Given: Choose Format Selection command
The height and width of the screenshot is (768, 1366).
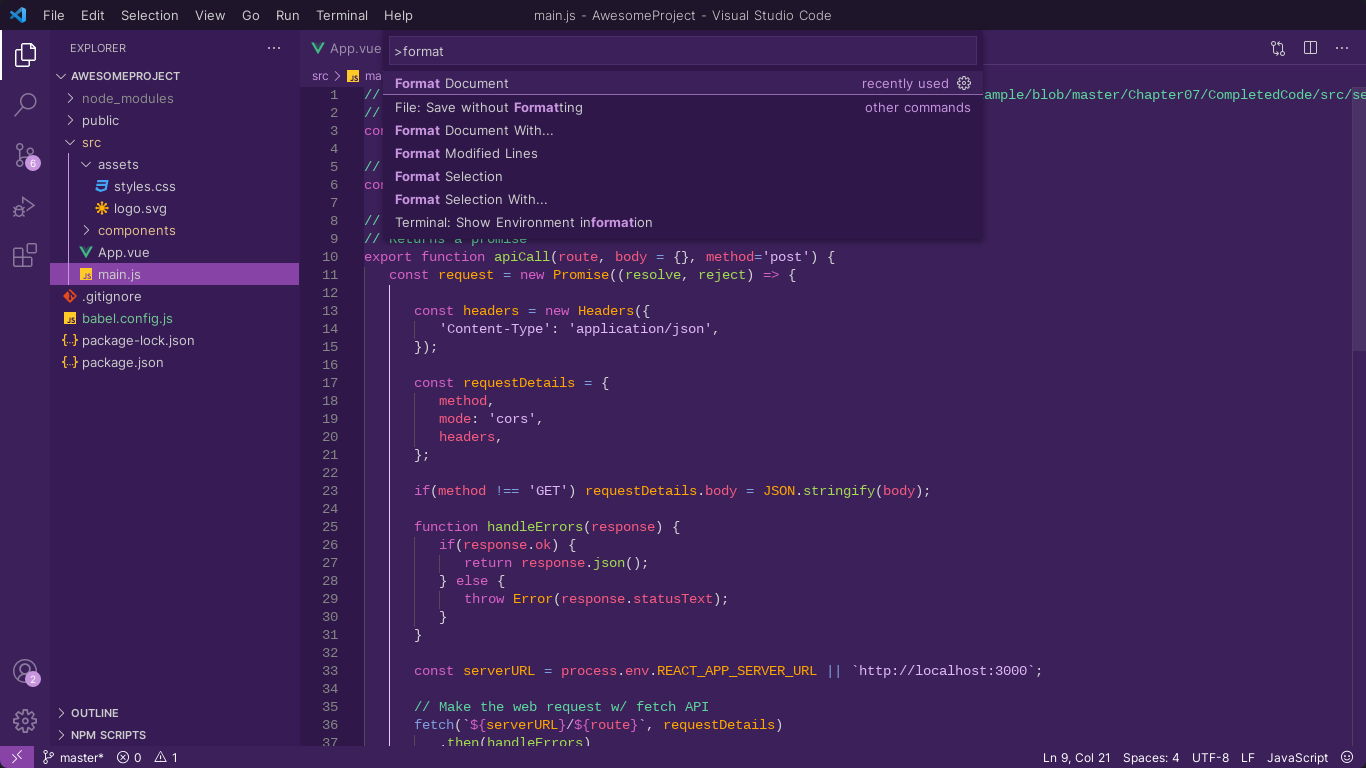Looking at the screenshot, I should [682, 176].
